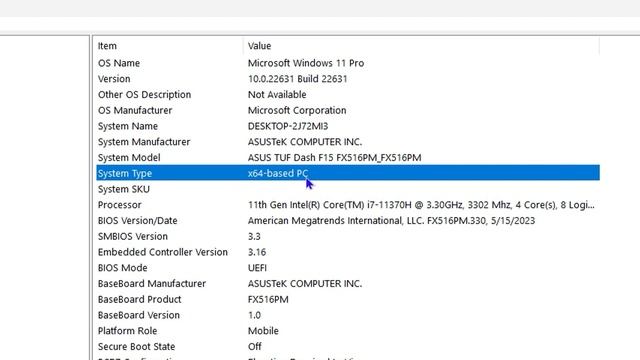Select the highlighted System Type row

(x=348, y=173)
